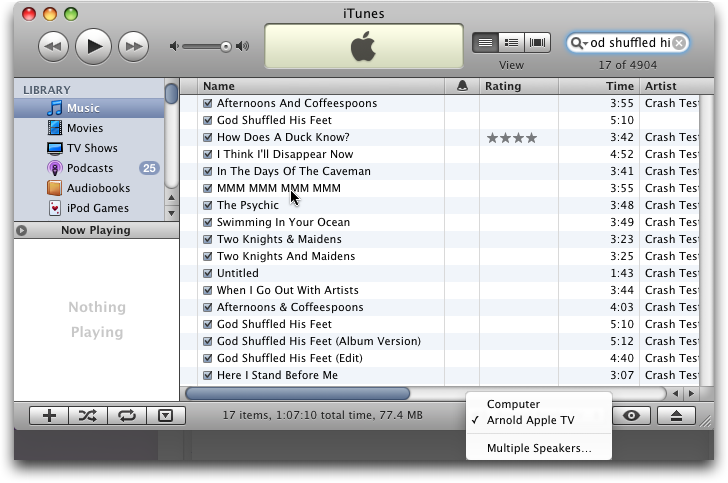
Task: Click the eject disc button
Action: (x=676, y=416)
